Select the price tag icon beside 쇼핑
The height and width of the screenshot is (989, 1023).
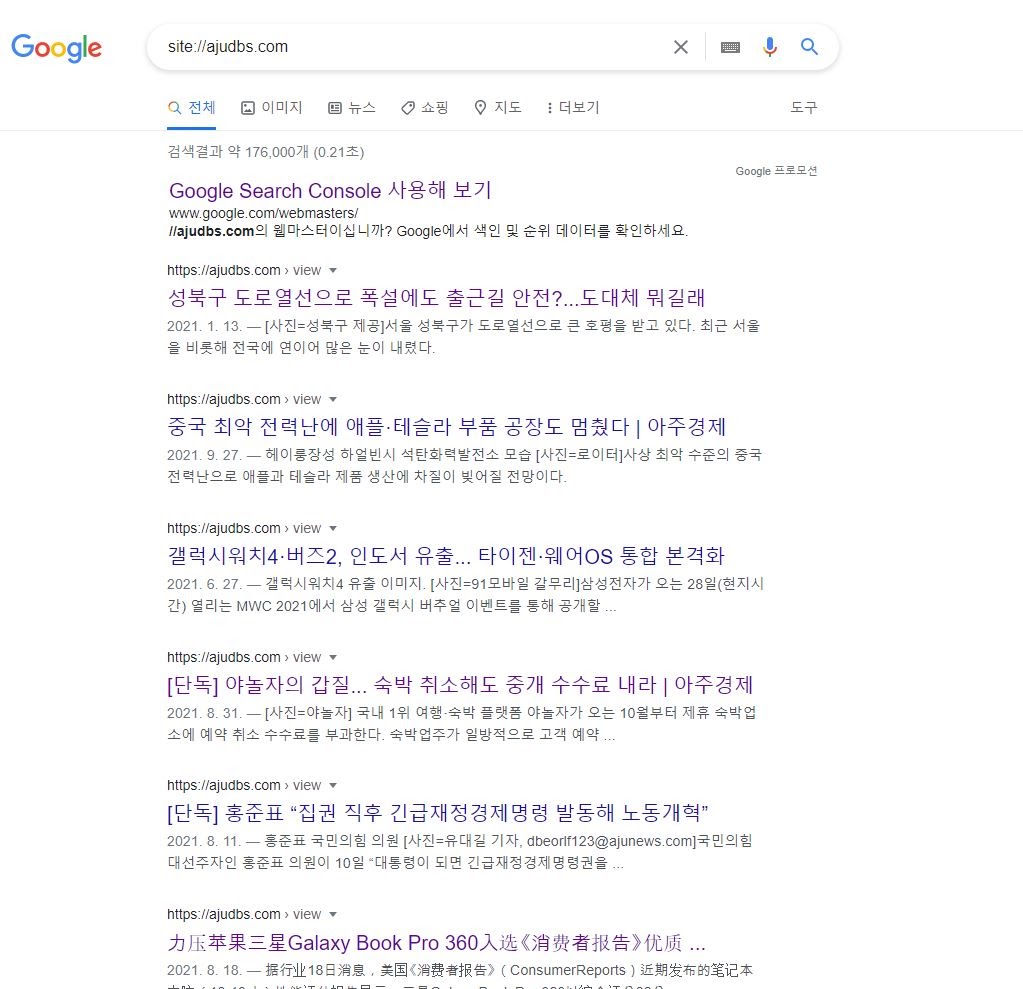click(408, 107)
